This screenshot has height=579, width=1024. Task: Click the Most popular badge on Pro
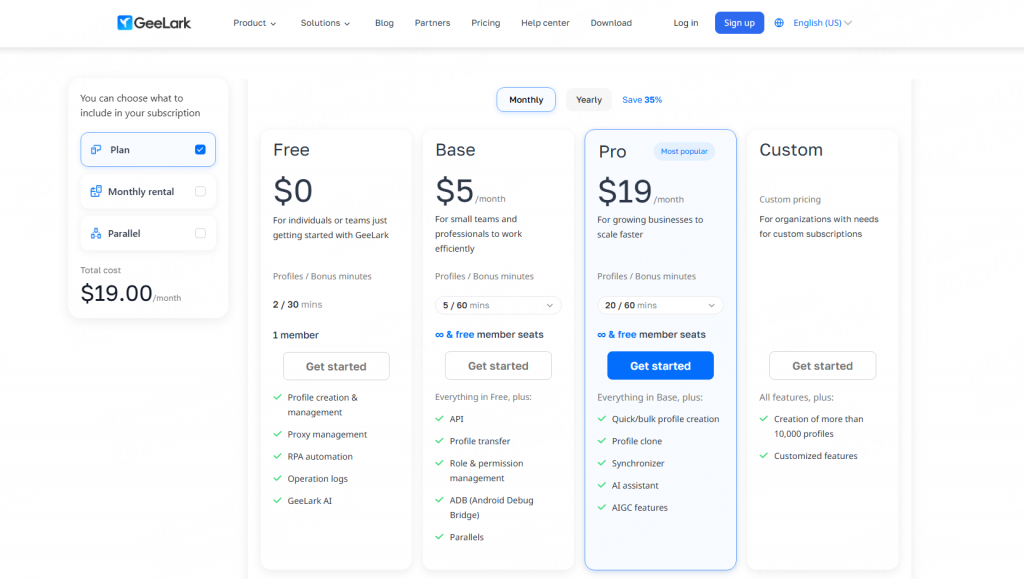point(684,152)
